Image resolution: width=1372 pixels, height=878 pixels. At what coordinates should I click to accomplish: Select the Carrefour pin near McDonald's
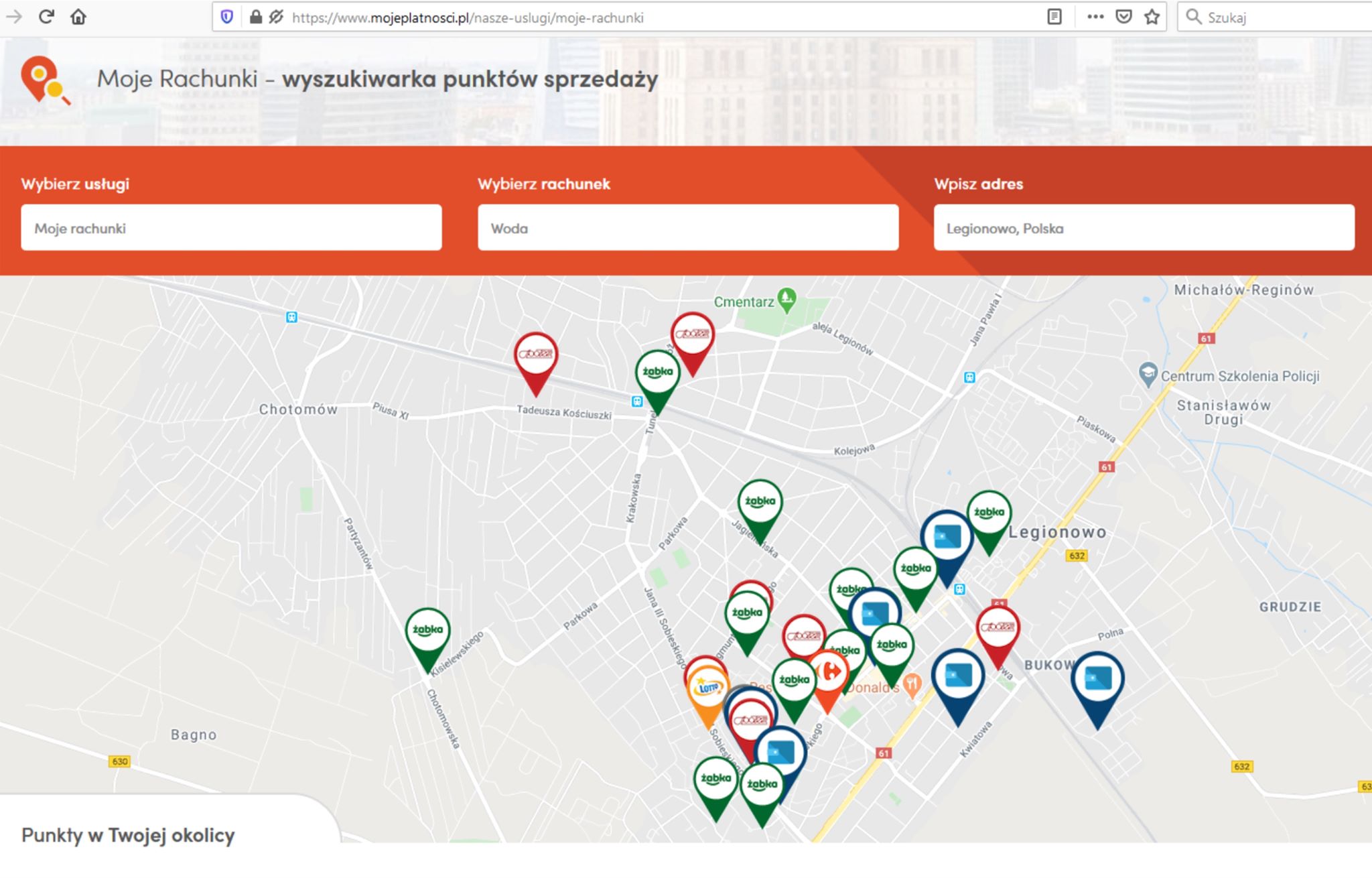click(829, 672)
